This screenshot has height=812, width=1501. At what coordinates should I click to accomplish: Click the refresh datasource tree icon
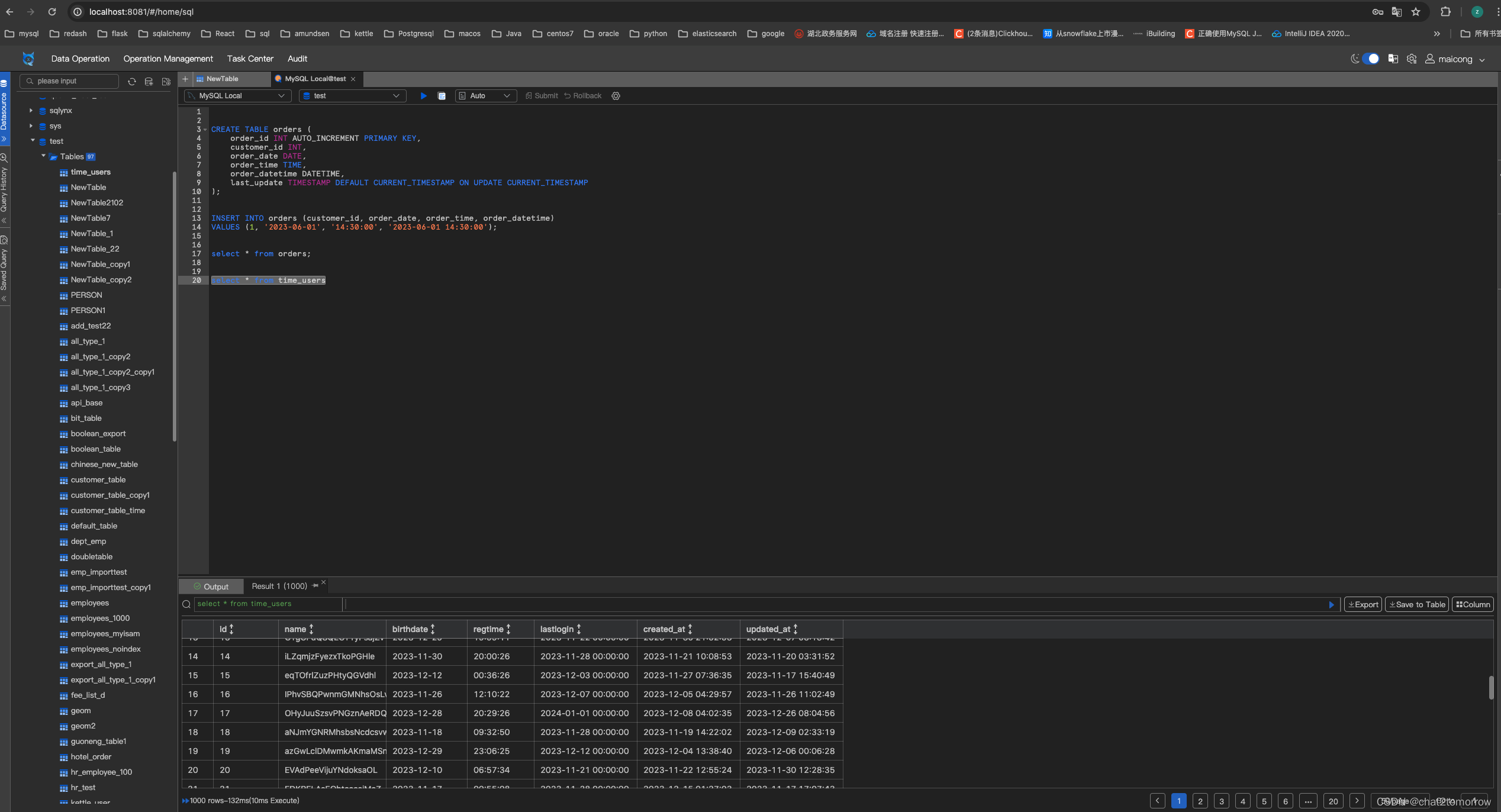tap(132, 82)
